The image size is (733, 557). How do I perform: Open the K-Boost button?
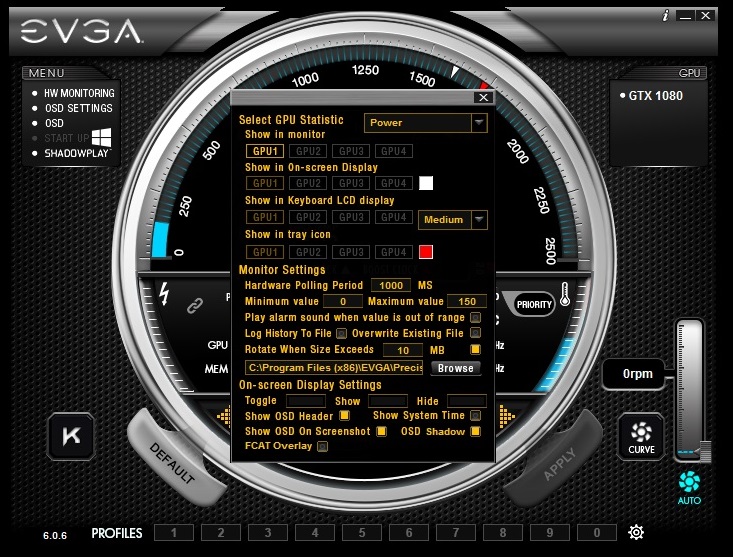(x=71, y=436)
